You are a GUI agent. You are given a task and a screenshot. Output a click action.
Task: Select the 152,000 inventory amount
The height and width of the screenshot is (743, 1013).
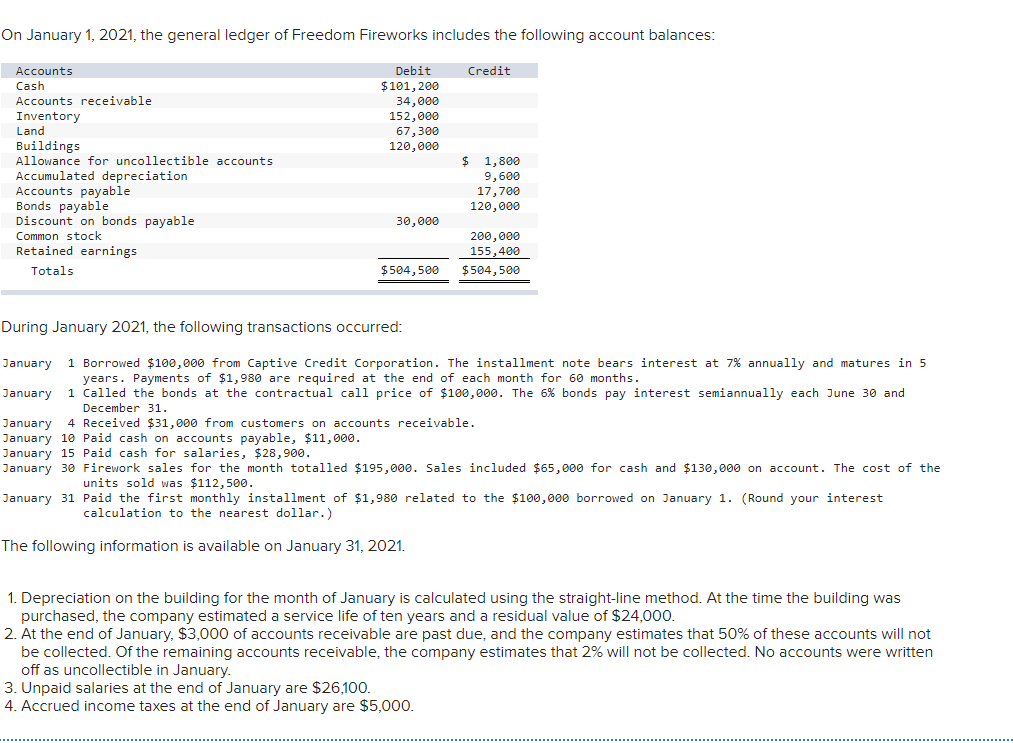(x=413, y=116)
